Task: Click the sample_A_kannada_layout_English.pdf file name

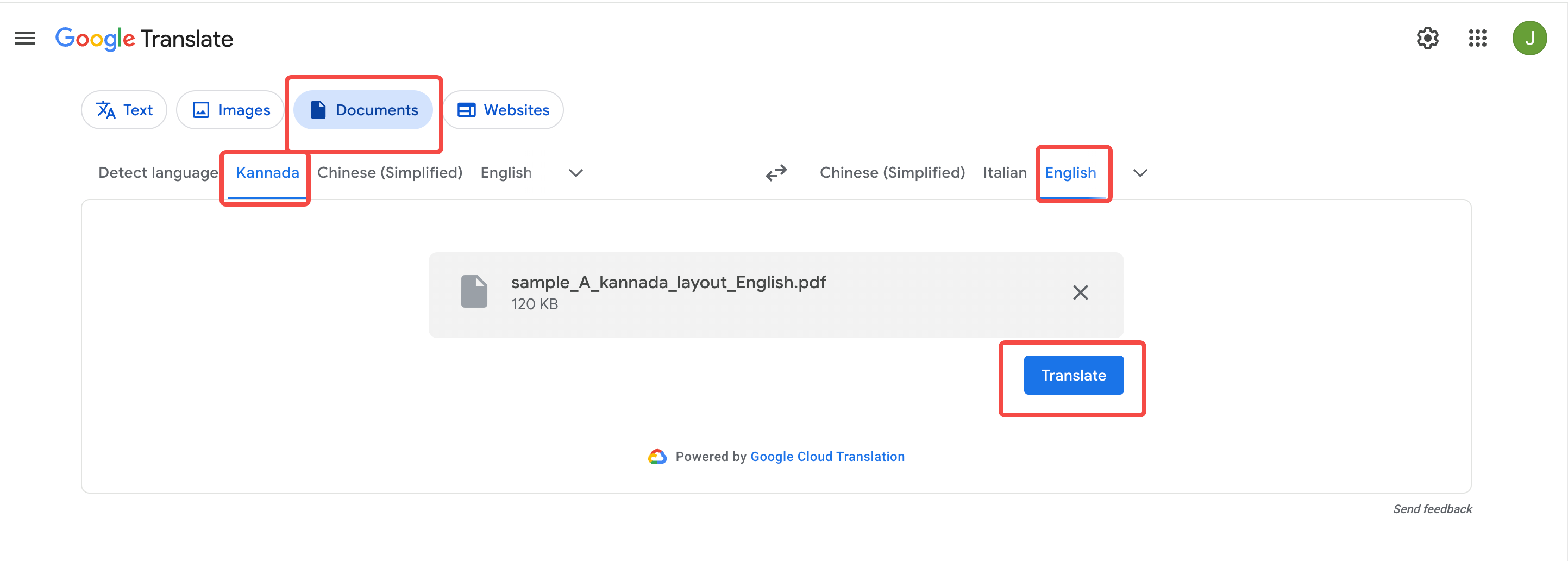Action: click(668, 283)
